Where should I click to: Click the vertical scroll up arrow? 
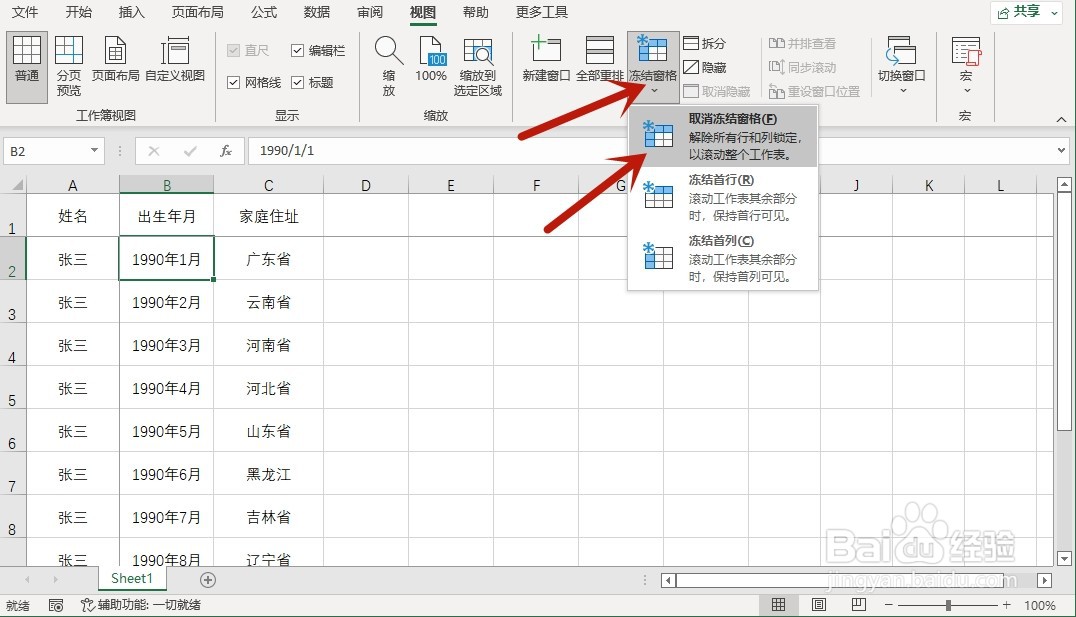[1064, 184]
